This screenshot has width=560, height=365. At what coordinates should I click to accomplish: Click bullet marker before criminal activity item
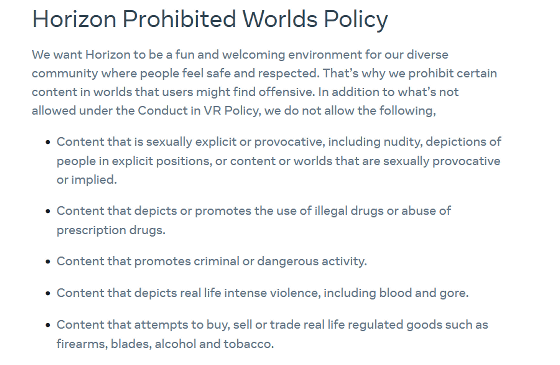48,261
